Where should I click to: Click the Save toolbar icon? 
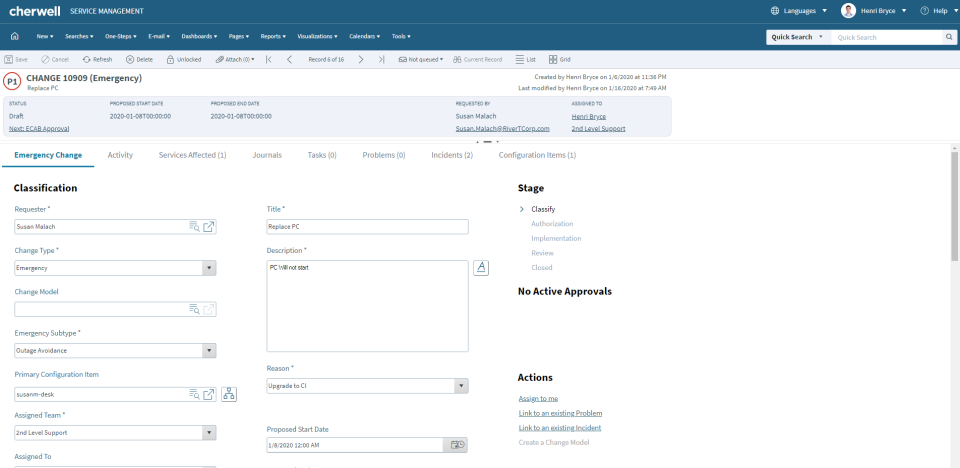click(x=9, y=59)
